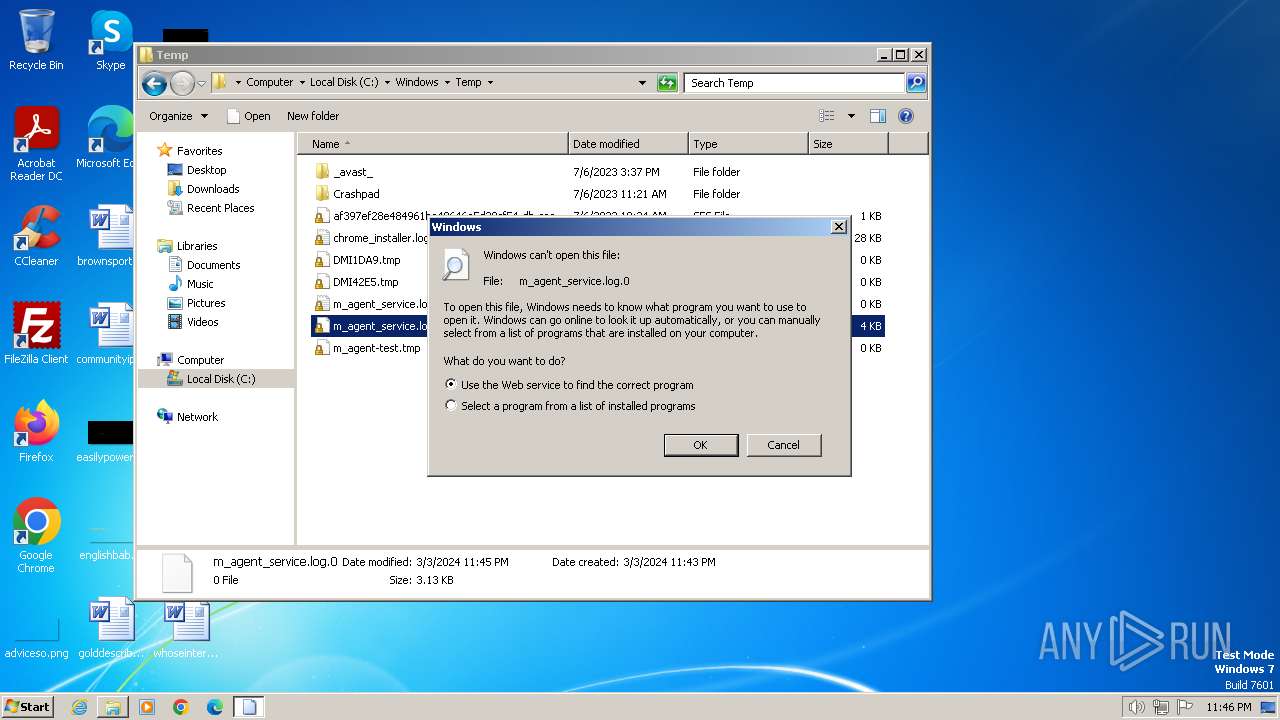Open Google Chrome desktop shortcut

click(x=36, y=536)
